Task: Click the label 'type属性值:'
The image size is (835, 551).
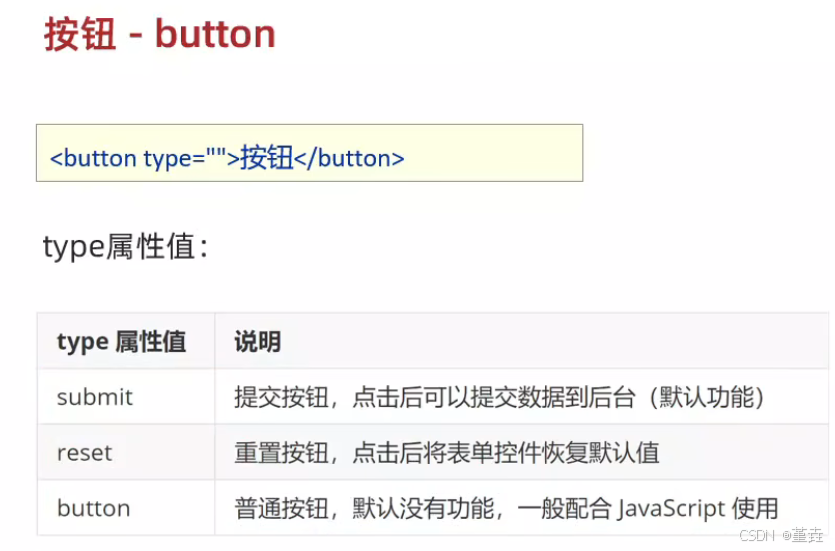Action: (126, 247)
